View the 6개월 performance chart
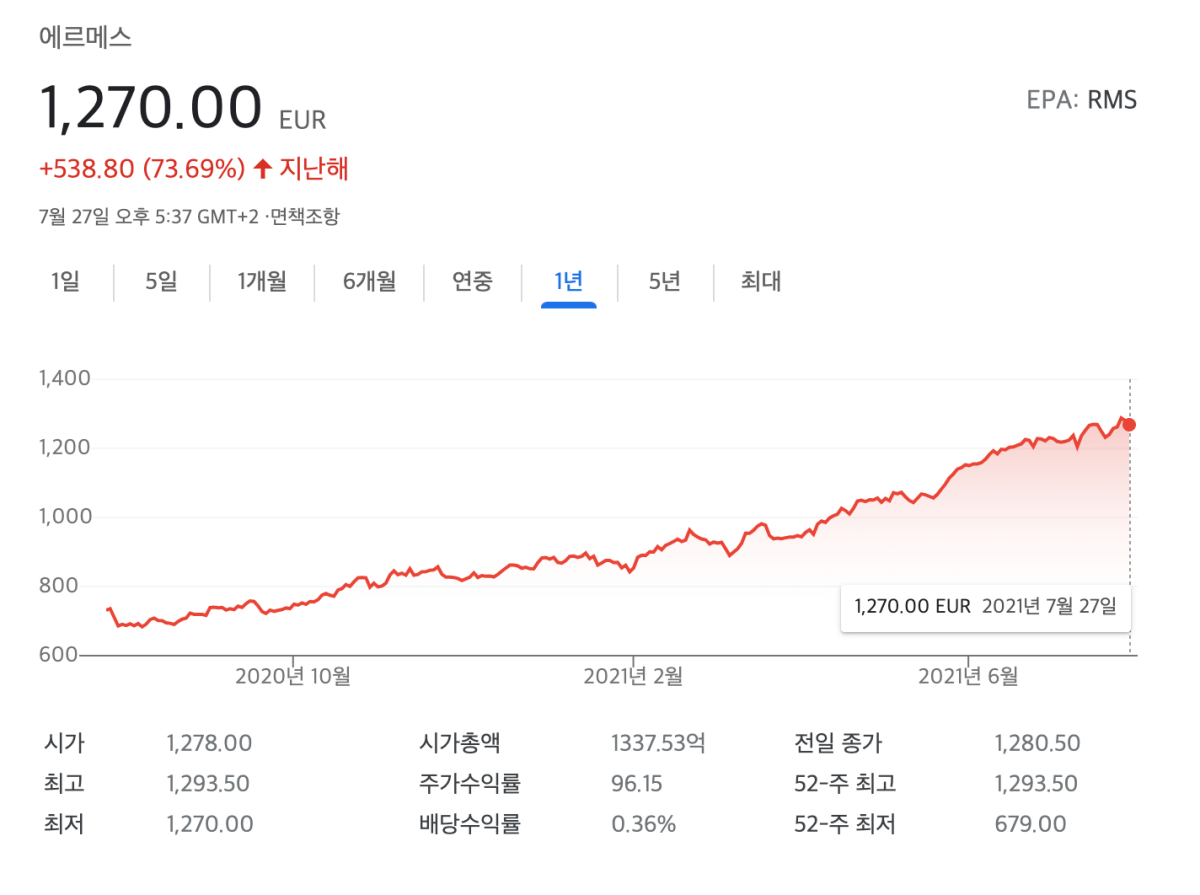 pyautogui.click(x=367, y=282)
